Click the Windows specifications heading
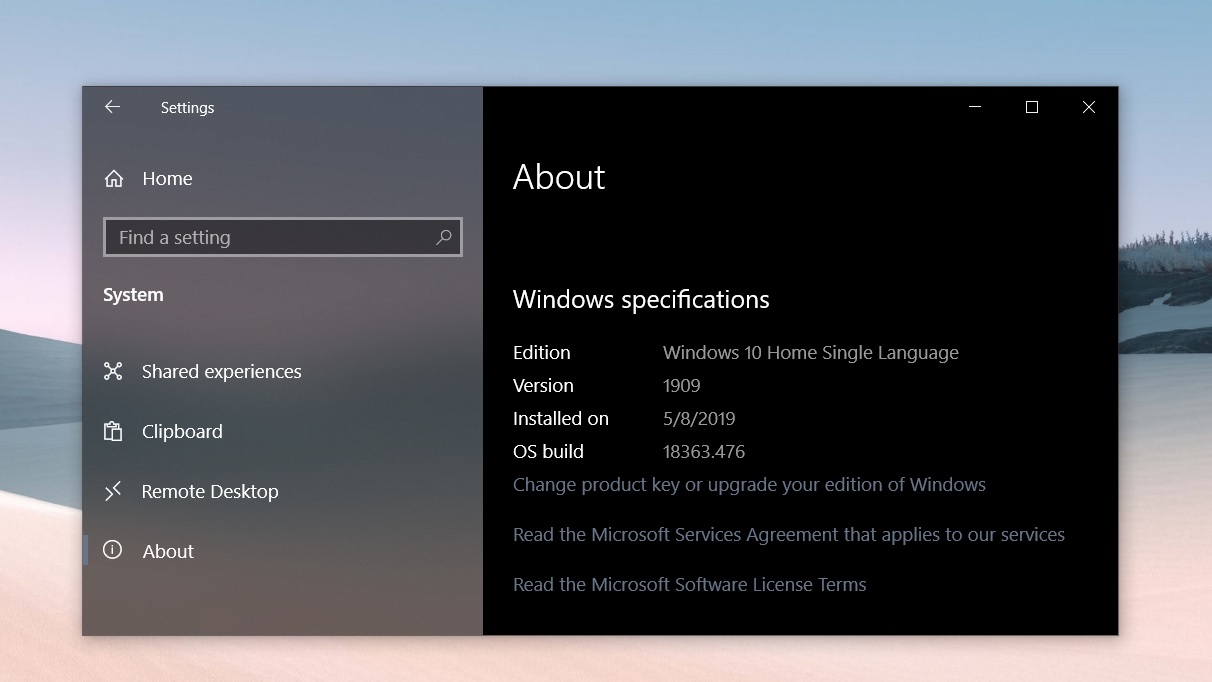 pos(641,299)
